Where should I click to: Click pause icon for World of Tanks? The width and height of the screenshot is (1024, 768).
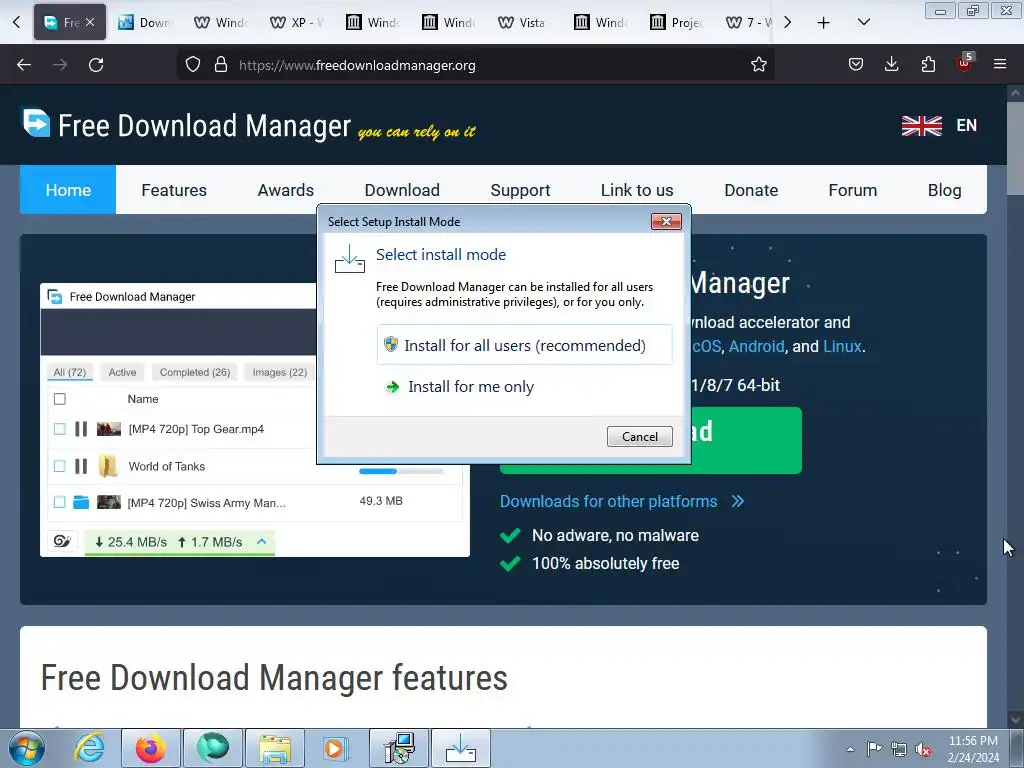(x=81, y=466)
